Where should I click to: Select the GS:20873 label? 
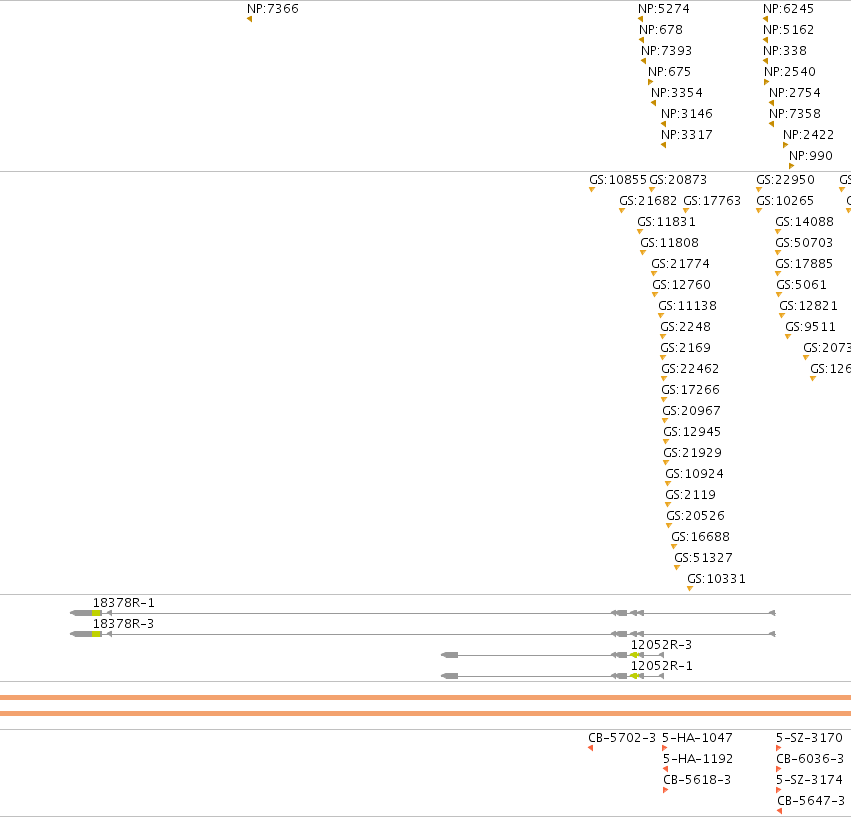pos(678,180)
